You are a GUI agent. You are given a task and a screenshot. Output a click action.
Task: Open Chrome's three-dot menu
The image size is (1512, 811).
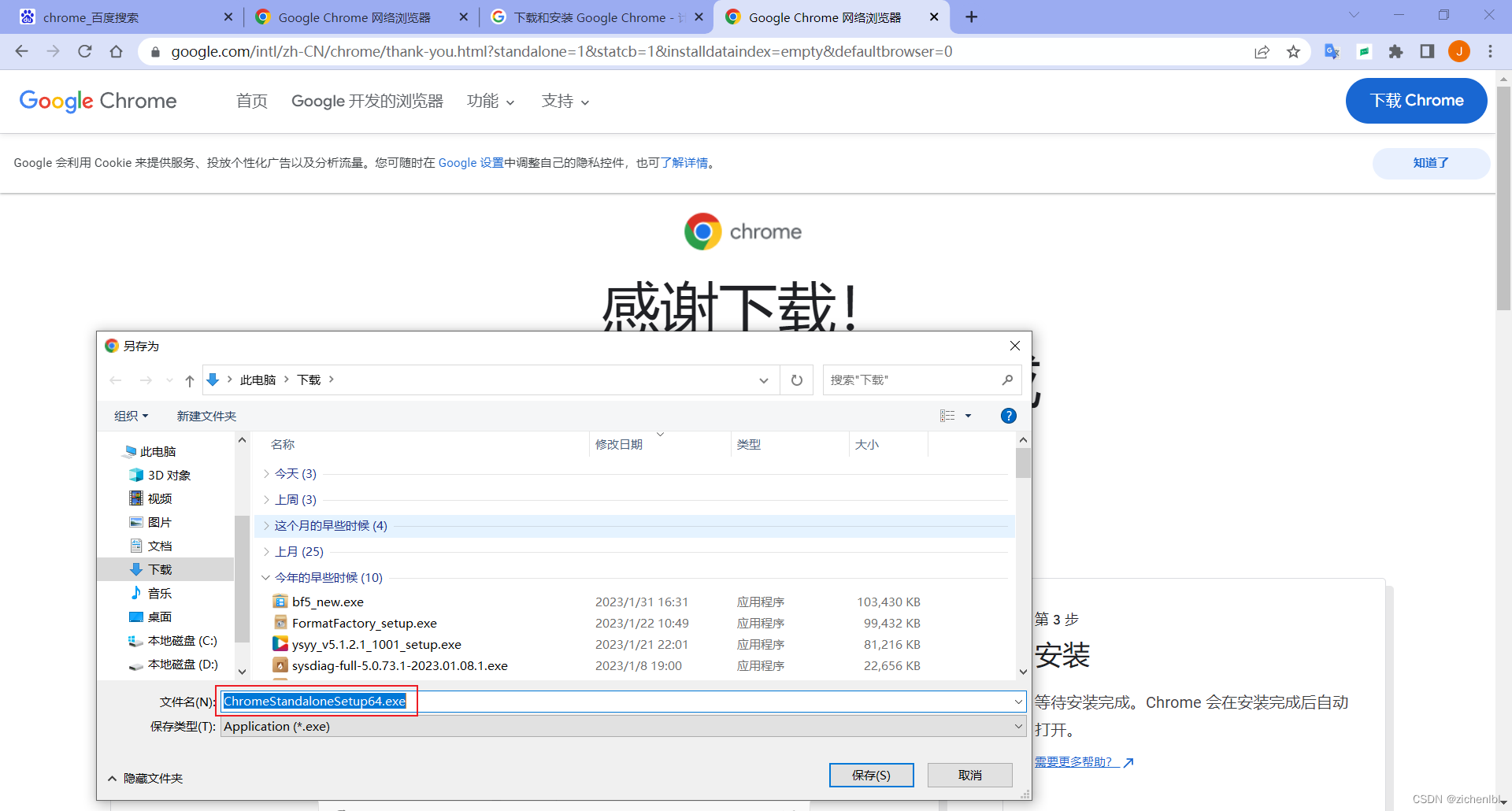pos(1490,51)
